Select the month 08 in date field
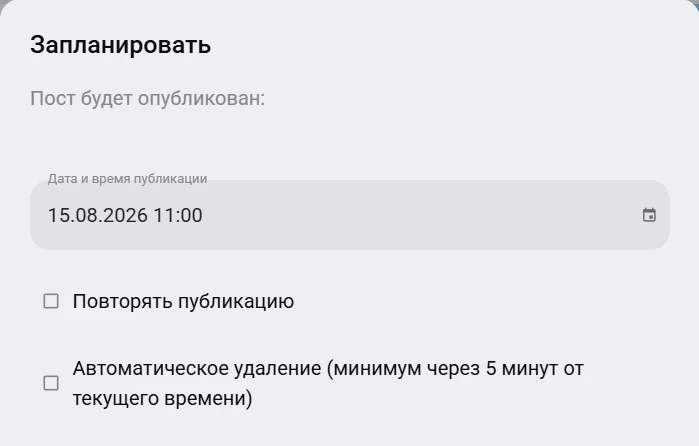This screenshot has width=699, height=446. coord(86,215)
